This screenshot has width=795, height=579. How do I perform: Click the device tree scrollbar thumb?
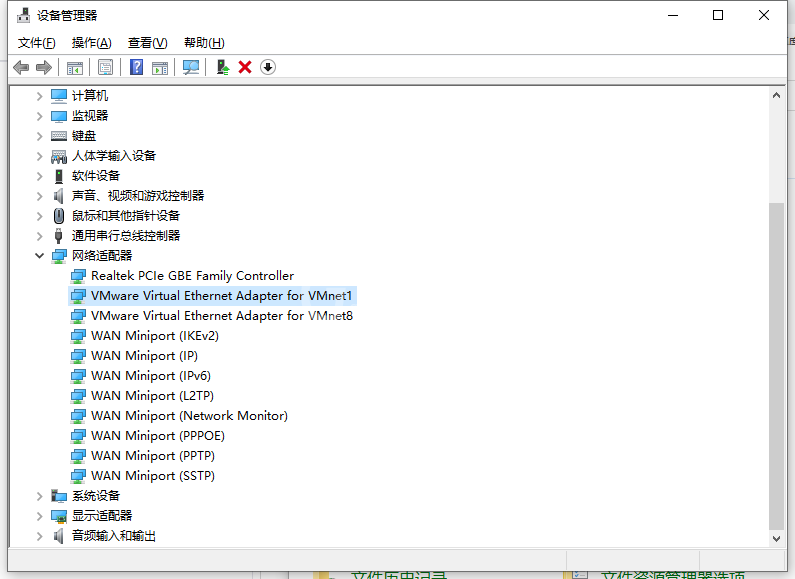coord(776,366)
